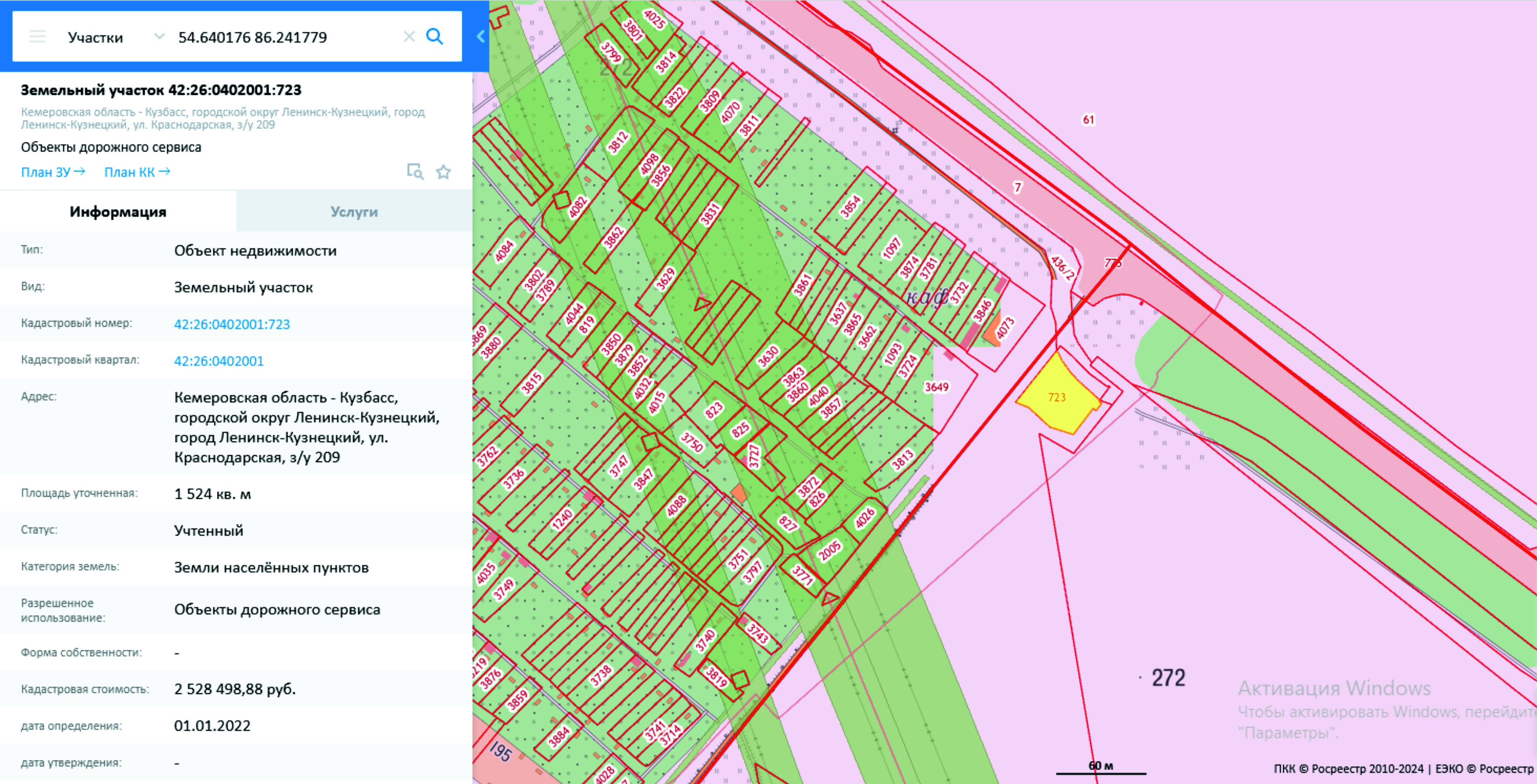Click the search magnifier icon
The height and width of the screenshot is (784, 1537).
[434, 37]
